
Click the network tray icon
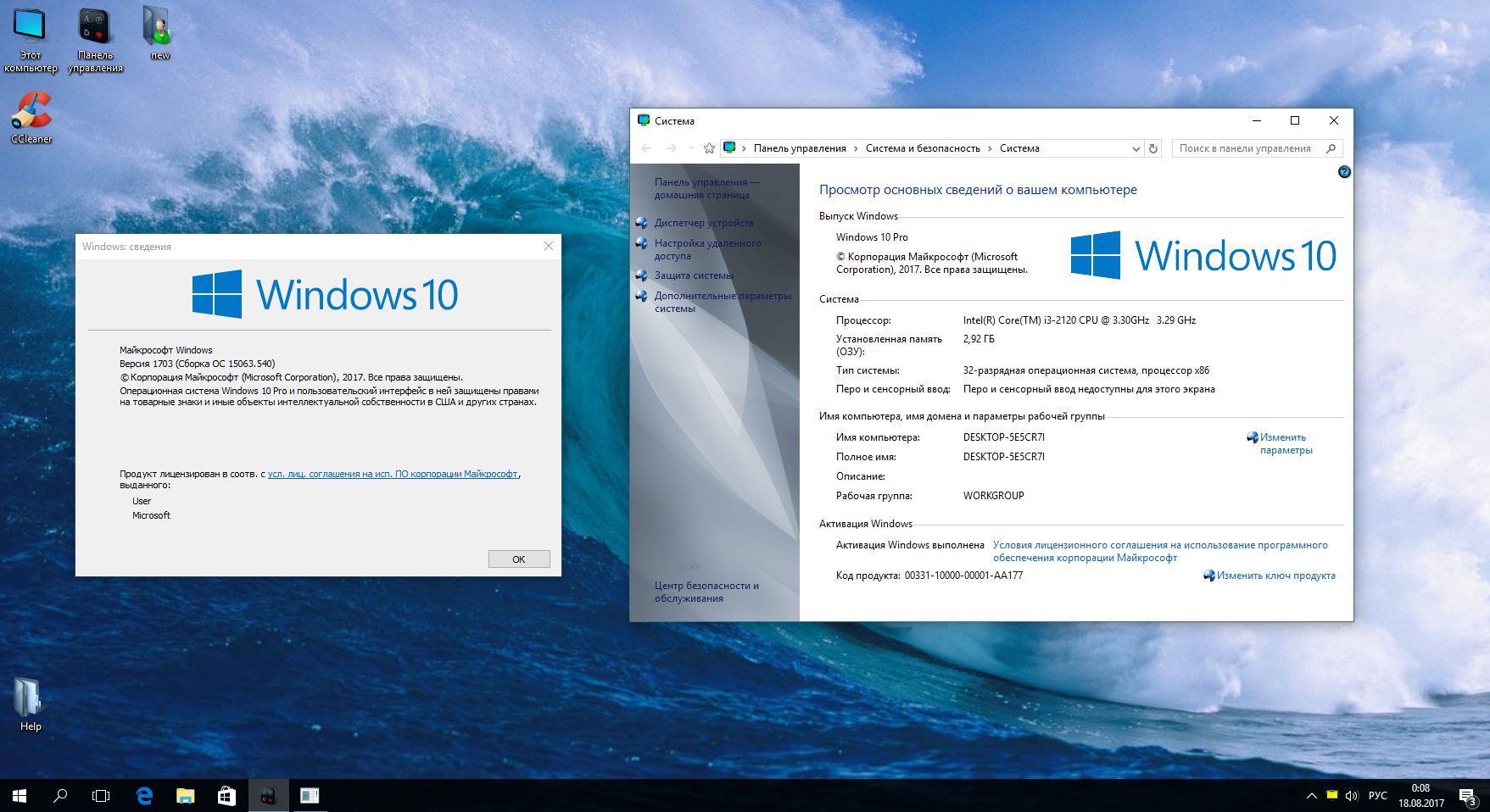click(x=1332, y=795)
